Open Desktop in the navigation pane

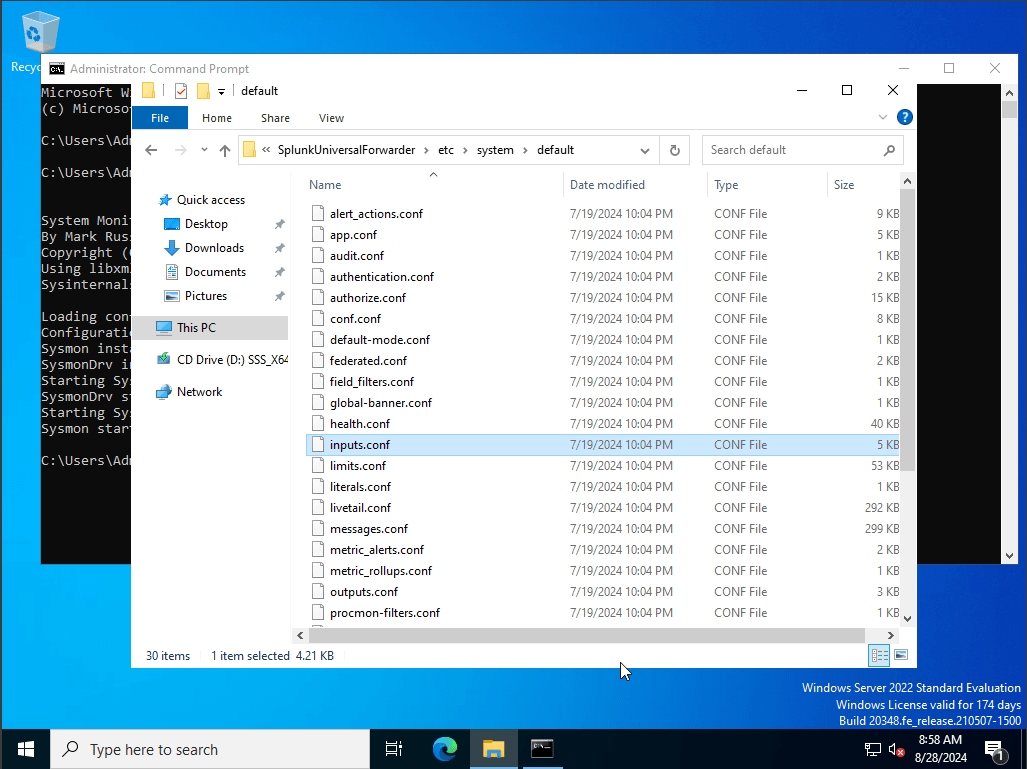(x=206, y=224)
